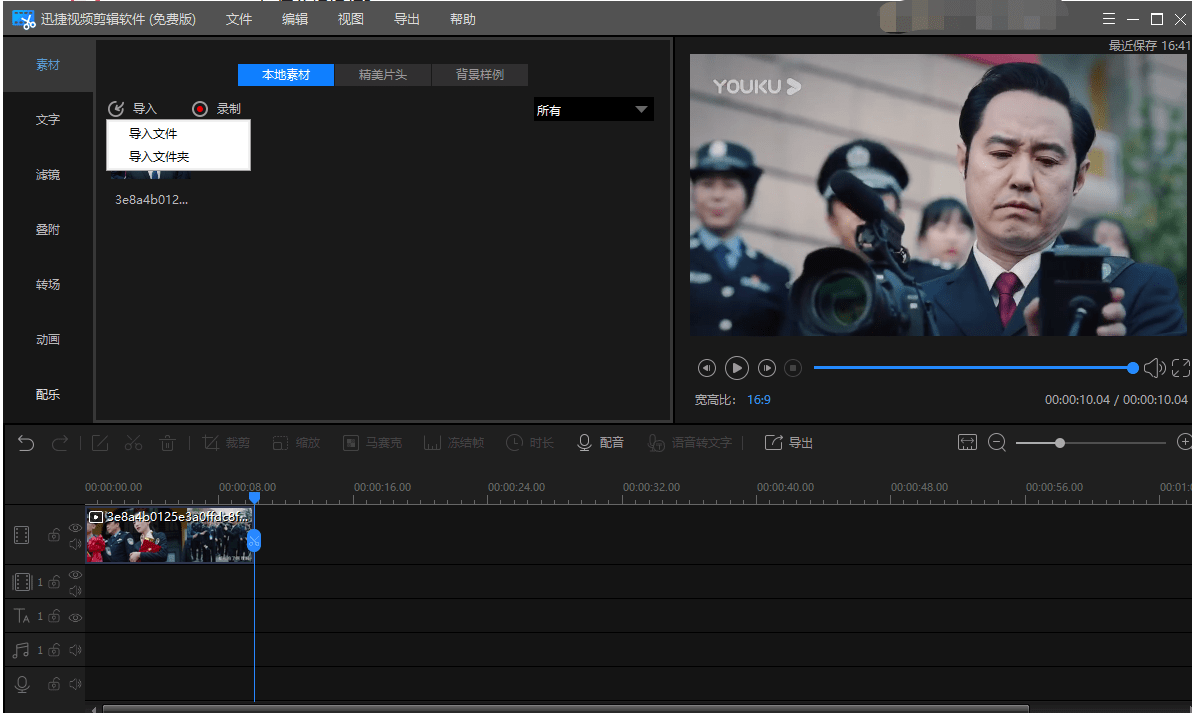Image resolution: width=1192 pixels, height=713 pixels.
Task: Undo the last edit with the undo arrow
Action: [26, 442]
